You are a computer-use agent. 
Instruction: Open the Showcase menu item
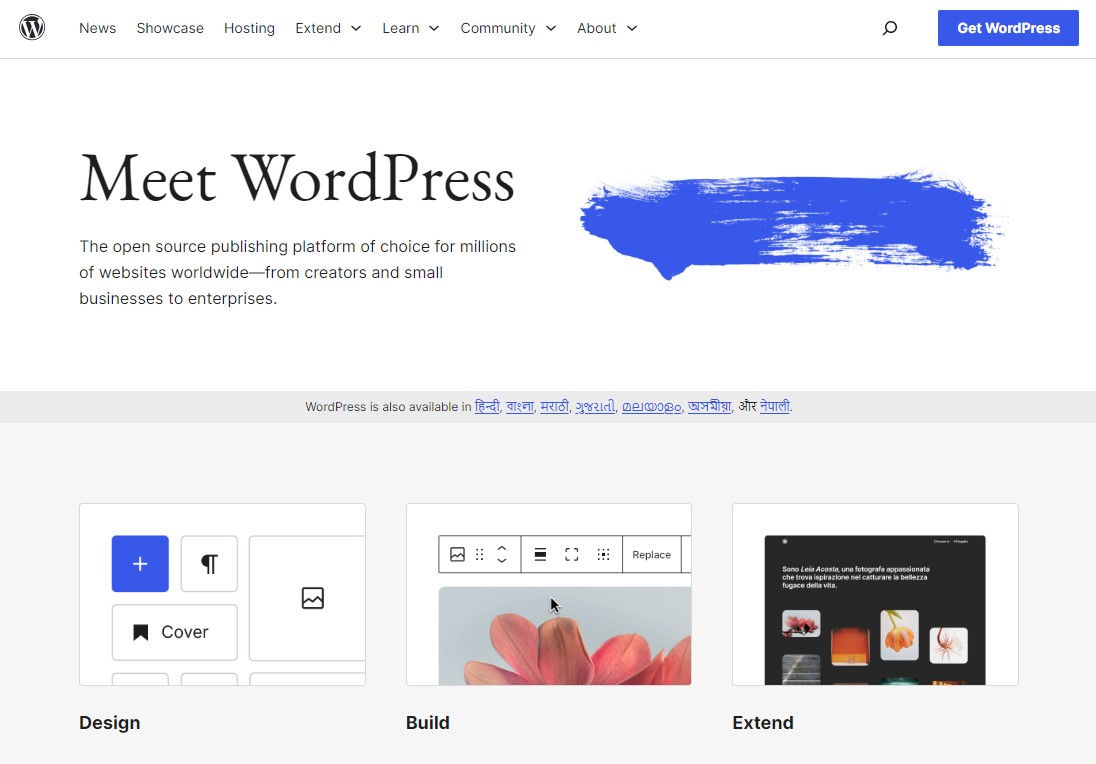tap(170, 28)
